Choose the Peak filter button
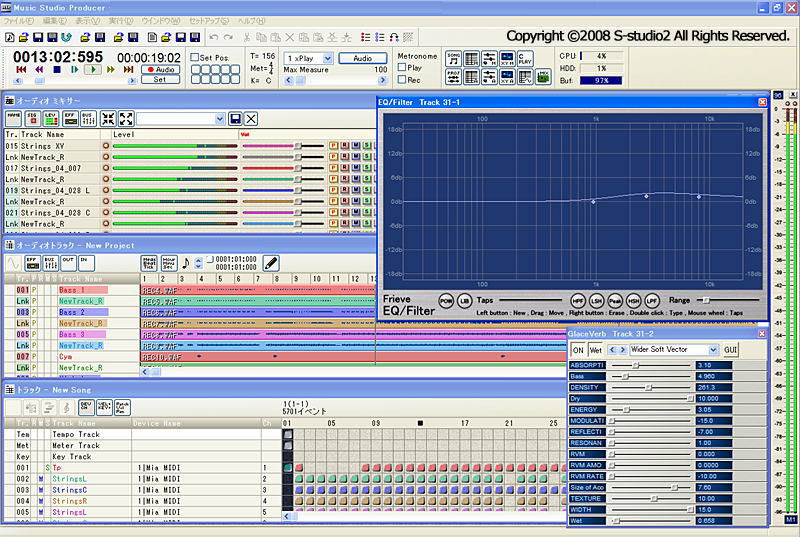Screen dimensions: 800x537 click(617, 300)
